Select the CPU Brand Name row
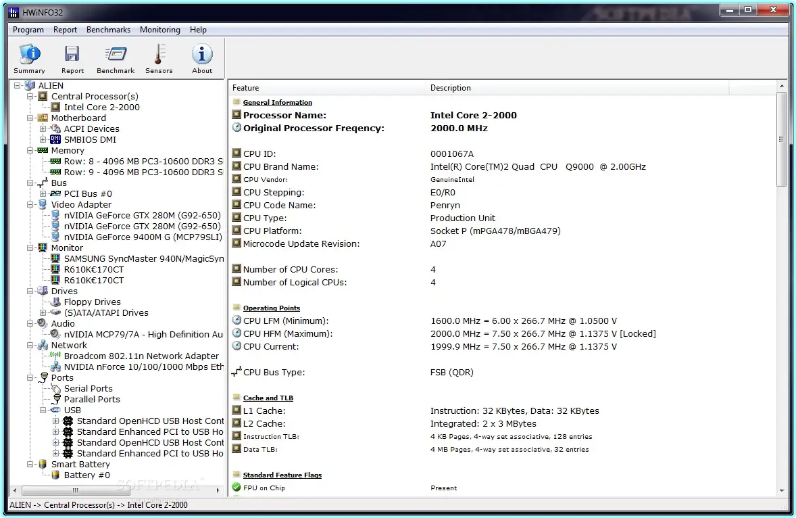796x518 pixels. pyautogui.click(x=503, y=167)
